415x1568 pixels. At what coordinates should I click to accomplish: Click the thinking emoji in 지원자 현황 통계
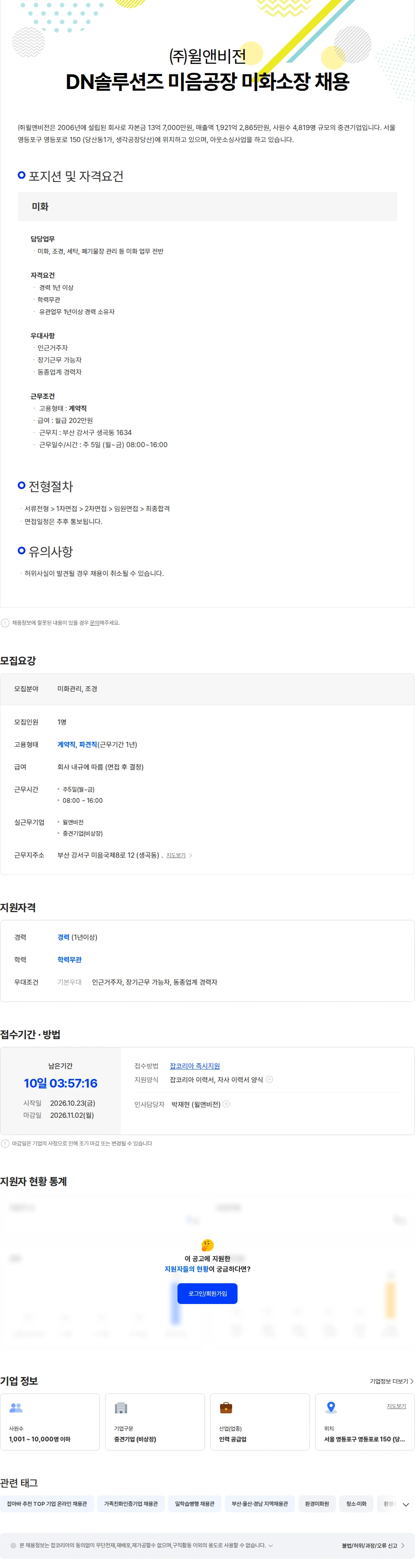click(x=207, y=1245)
